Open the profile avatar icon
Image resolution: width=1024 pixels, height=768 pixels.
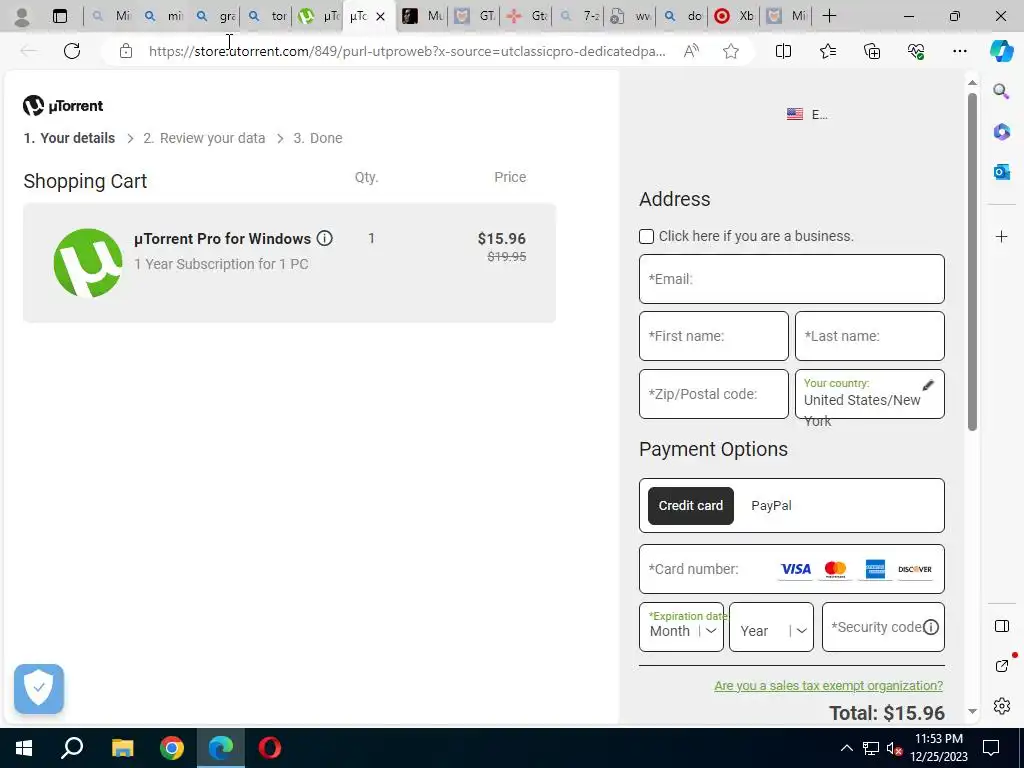click(x=22, y=16)
